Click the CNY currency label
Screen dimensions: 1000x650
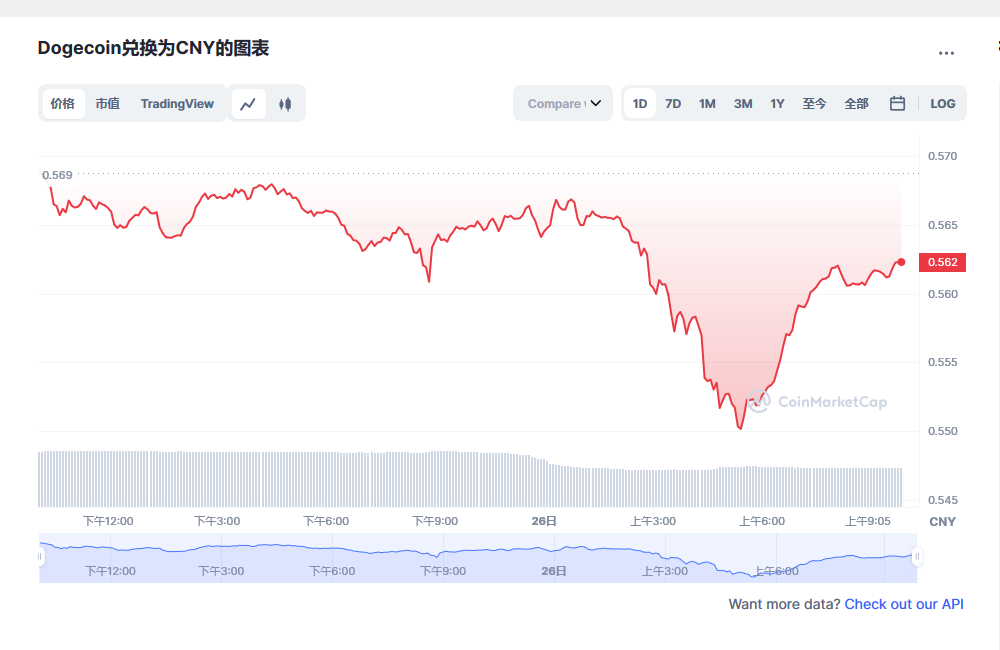943,522
